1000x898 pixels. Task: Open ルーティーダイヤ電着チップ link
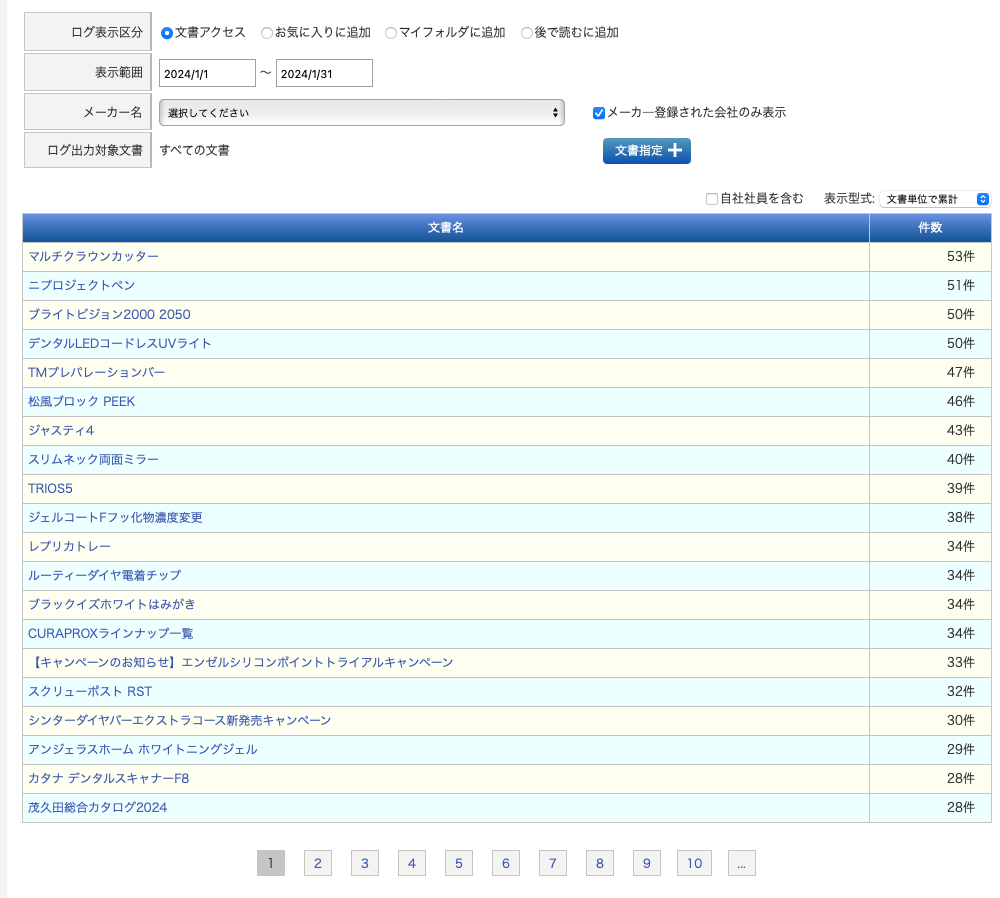pyautogui.click(x=105, y=575)
